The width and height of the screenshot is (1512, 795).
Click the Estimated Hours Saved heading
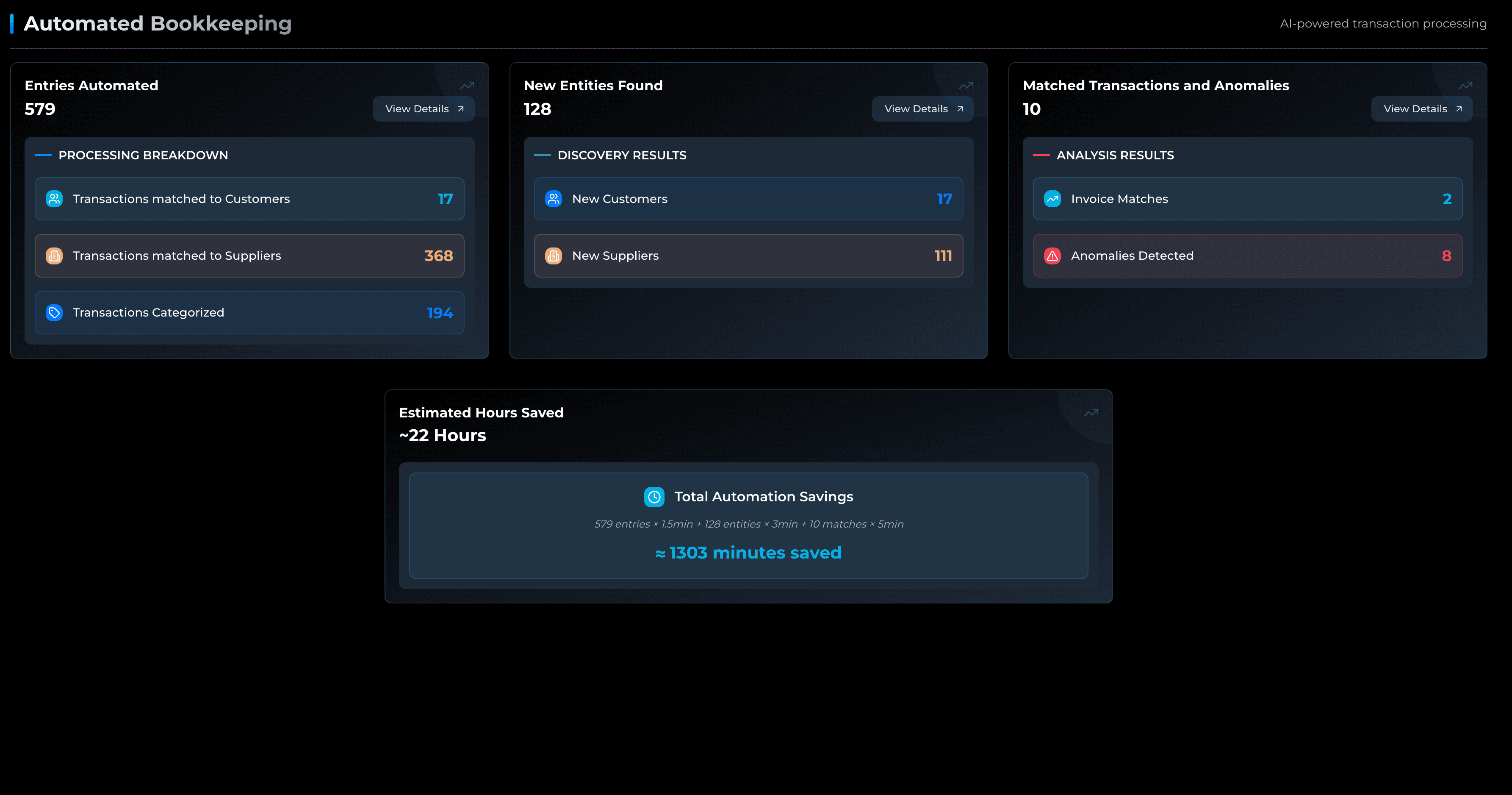click(x=481, y=413)
